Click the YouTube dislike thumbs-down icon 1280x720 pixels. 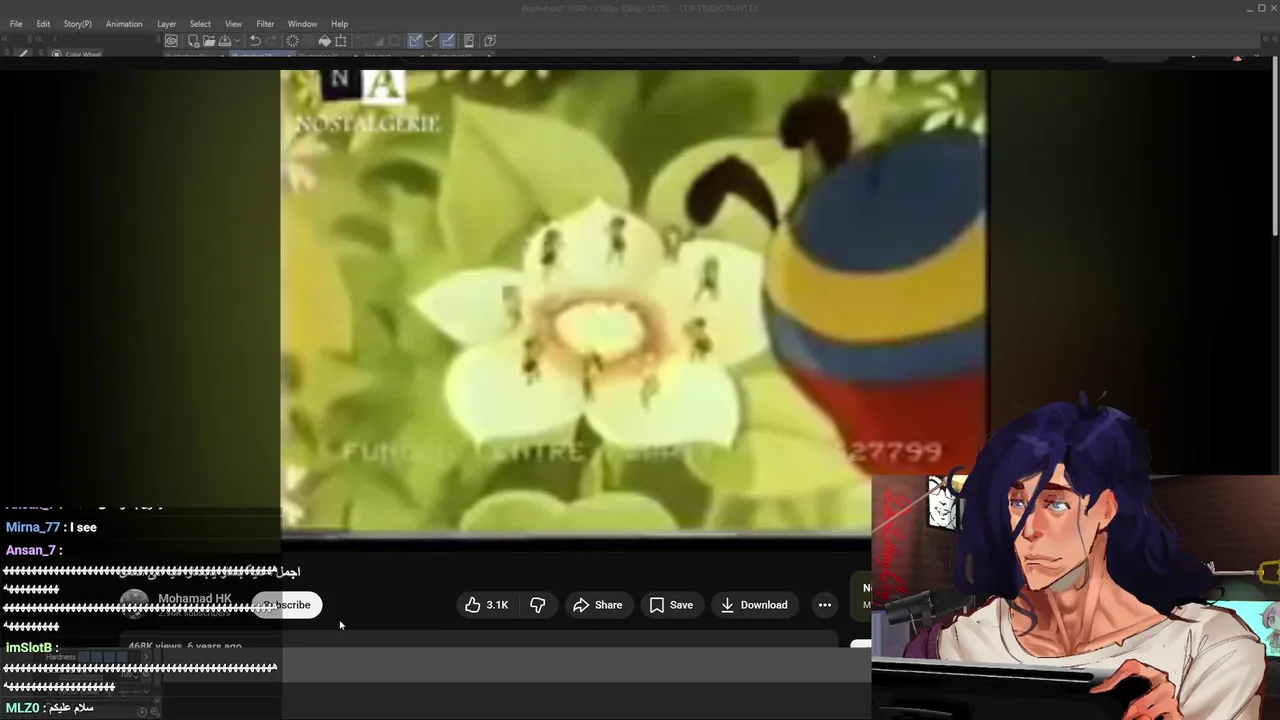click(538, 605)
